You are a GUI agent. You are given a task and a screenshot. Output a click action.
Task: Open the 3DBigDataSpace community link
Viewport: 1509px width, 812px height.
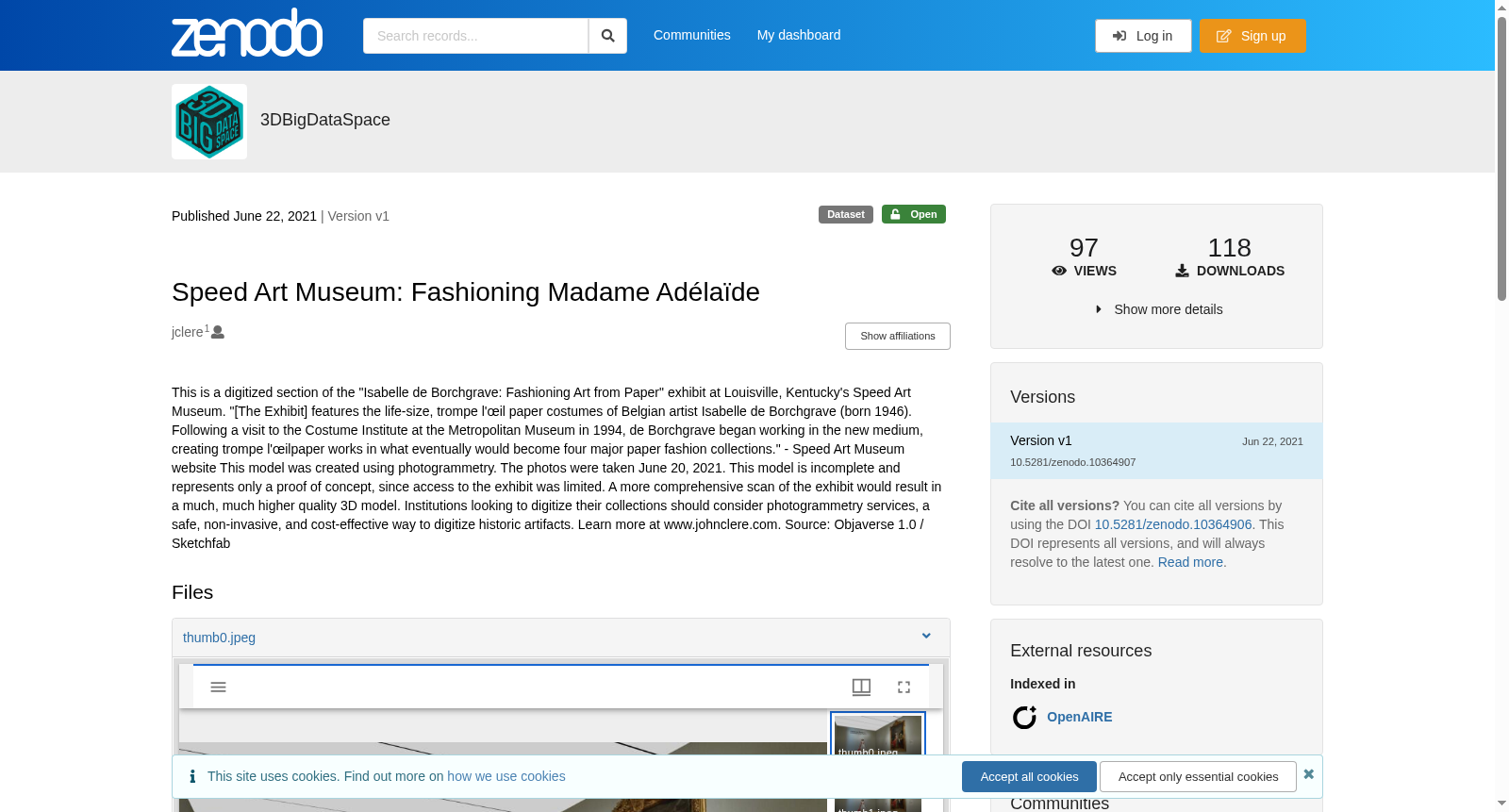pos(325,120)
